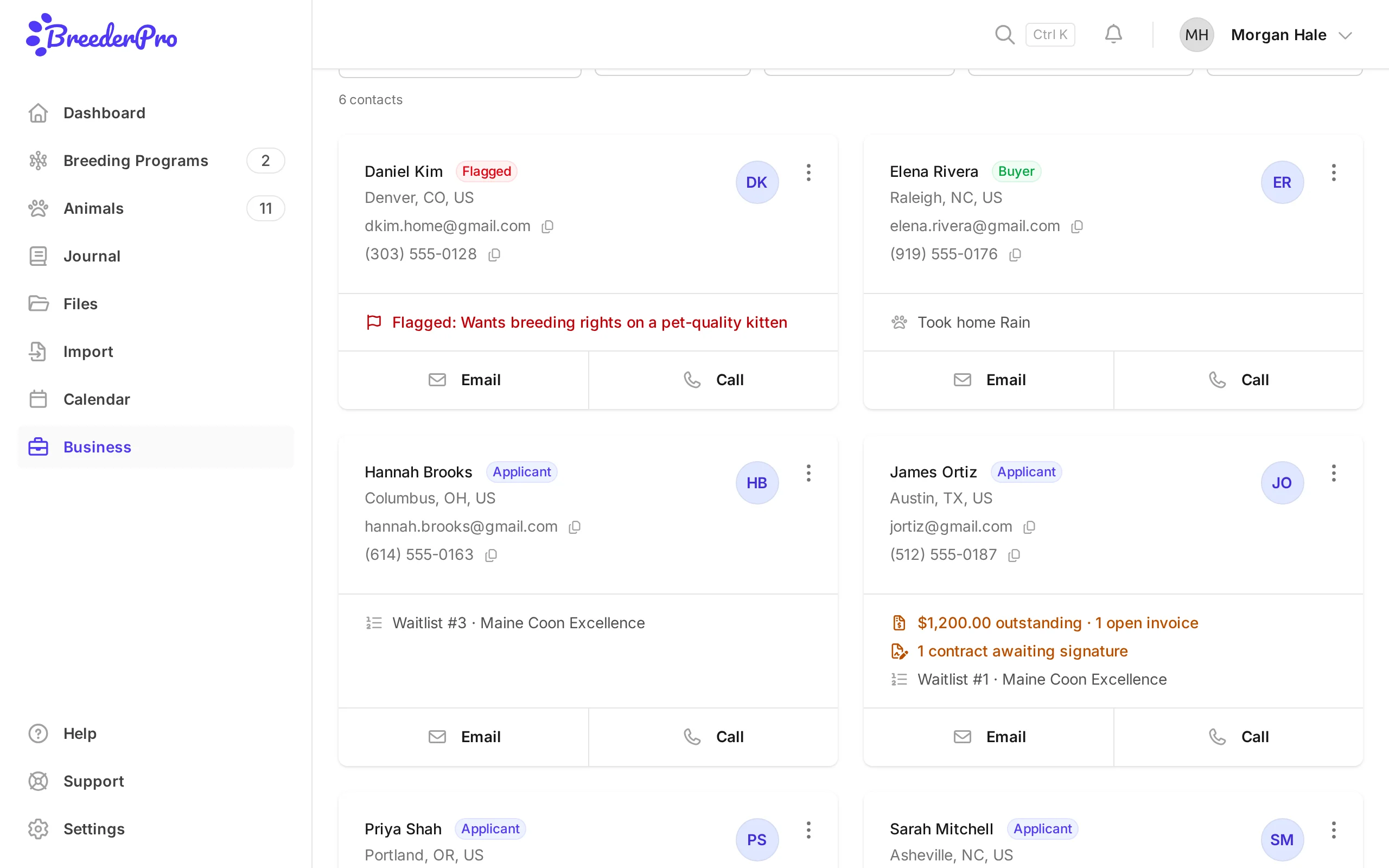Open the Journal page
Screen dimensions: 1389x868
pos(156,256)
